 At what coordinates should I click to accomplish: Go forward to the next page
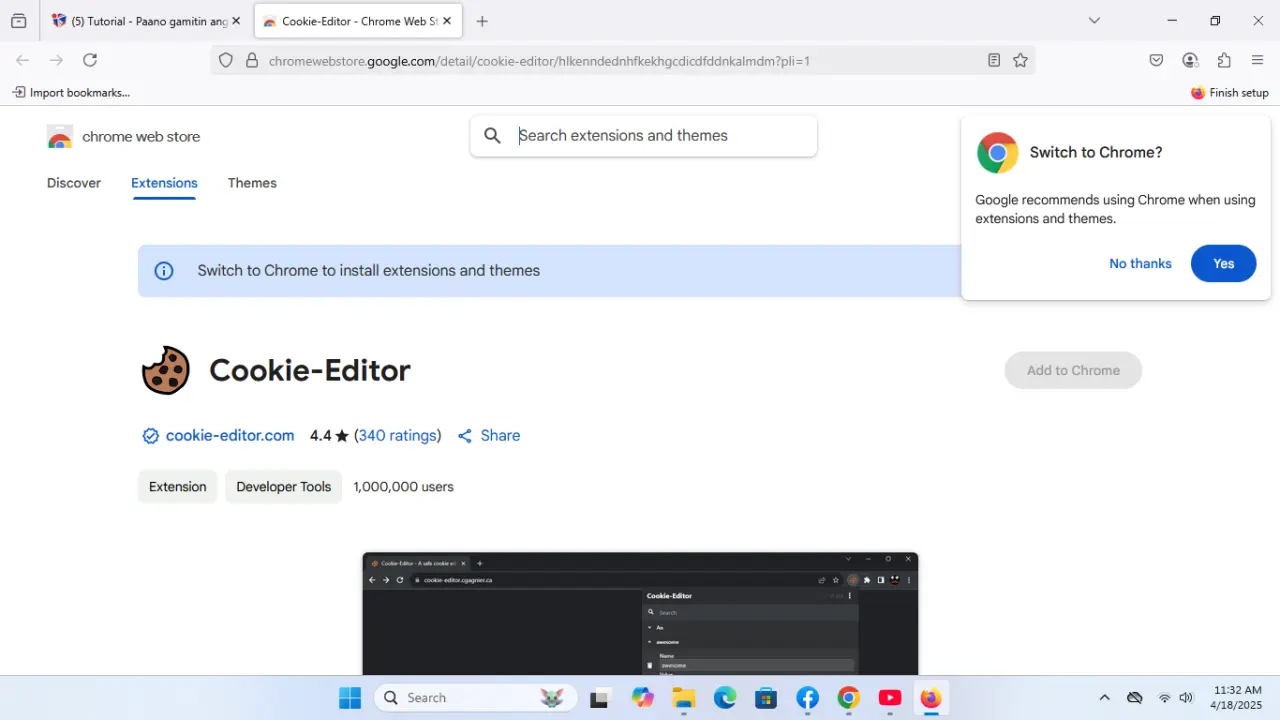pos(56,60)
